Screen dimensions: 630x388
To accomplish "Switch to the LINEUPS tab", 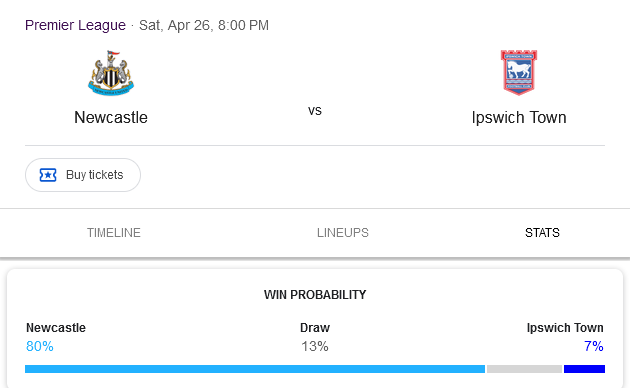I will [343, 233].
